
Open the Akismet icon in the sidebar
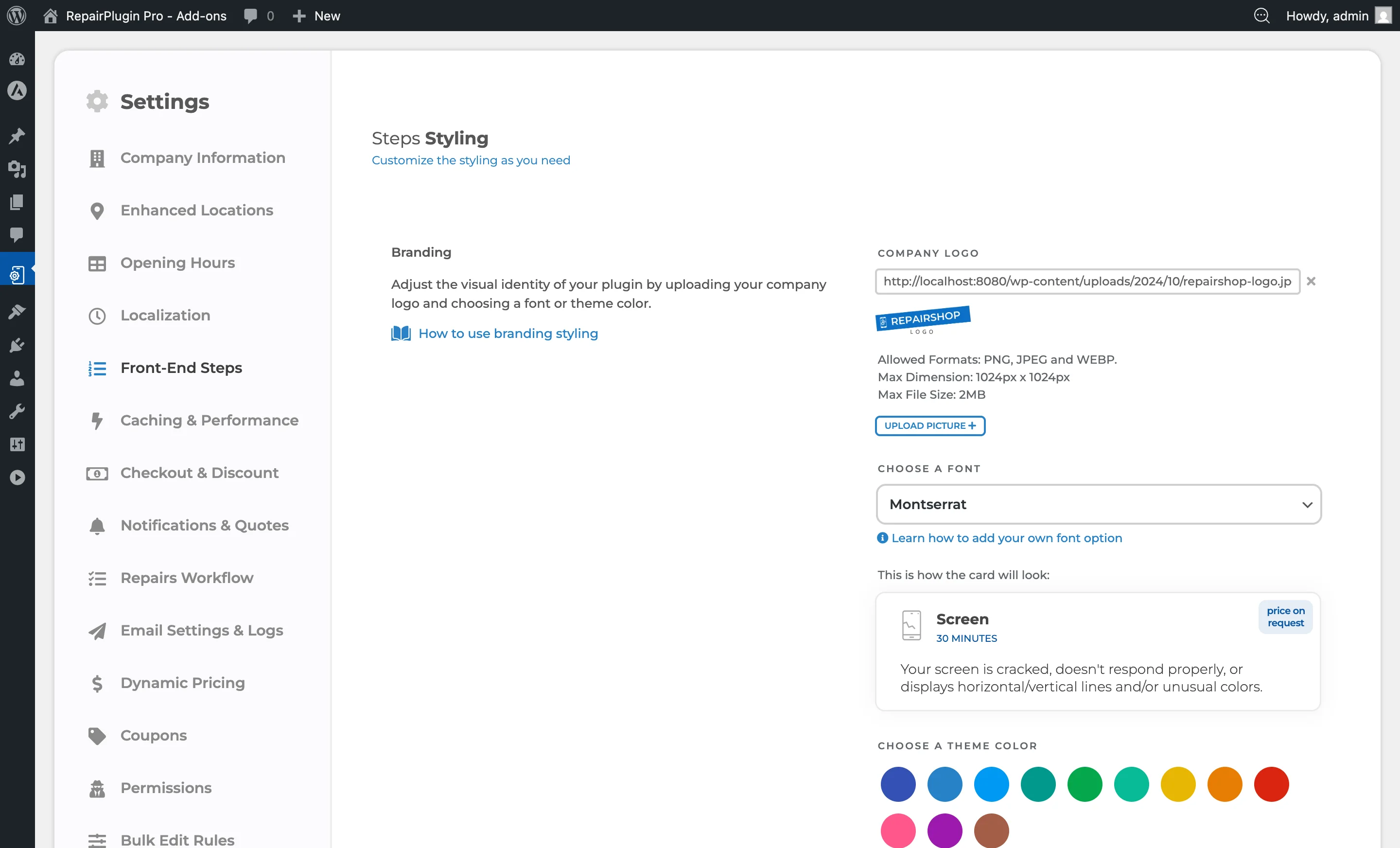(x=17, y=91)
